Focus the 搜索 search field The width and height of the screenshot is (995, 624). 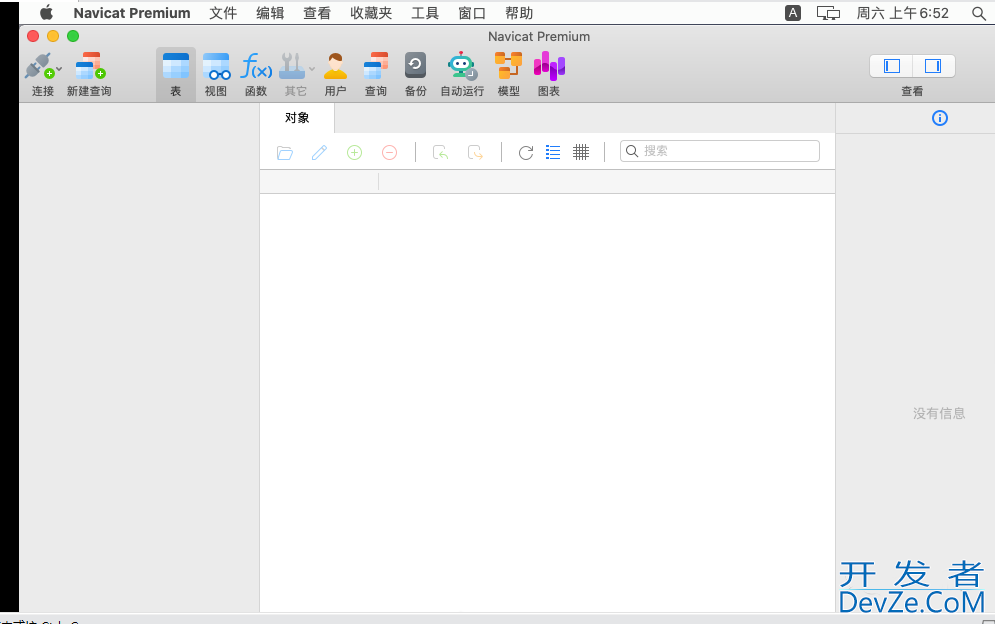[x=720, y=151]
